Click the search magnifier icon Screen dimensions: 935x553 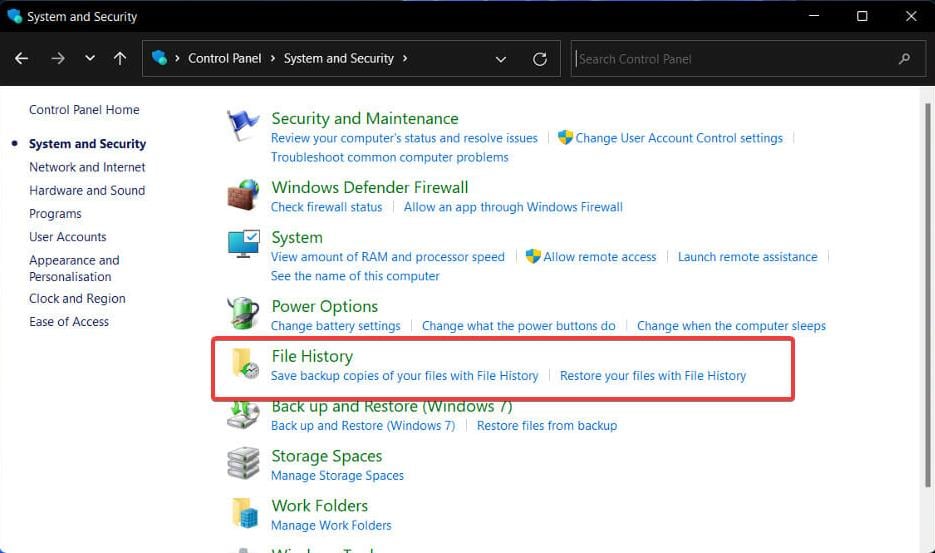coord(905,58)
